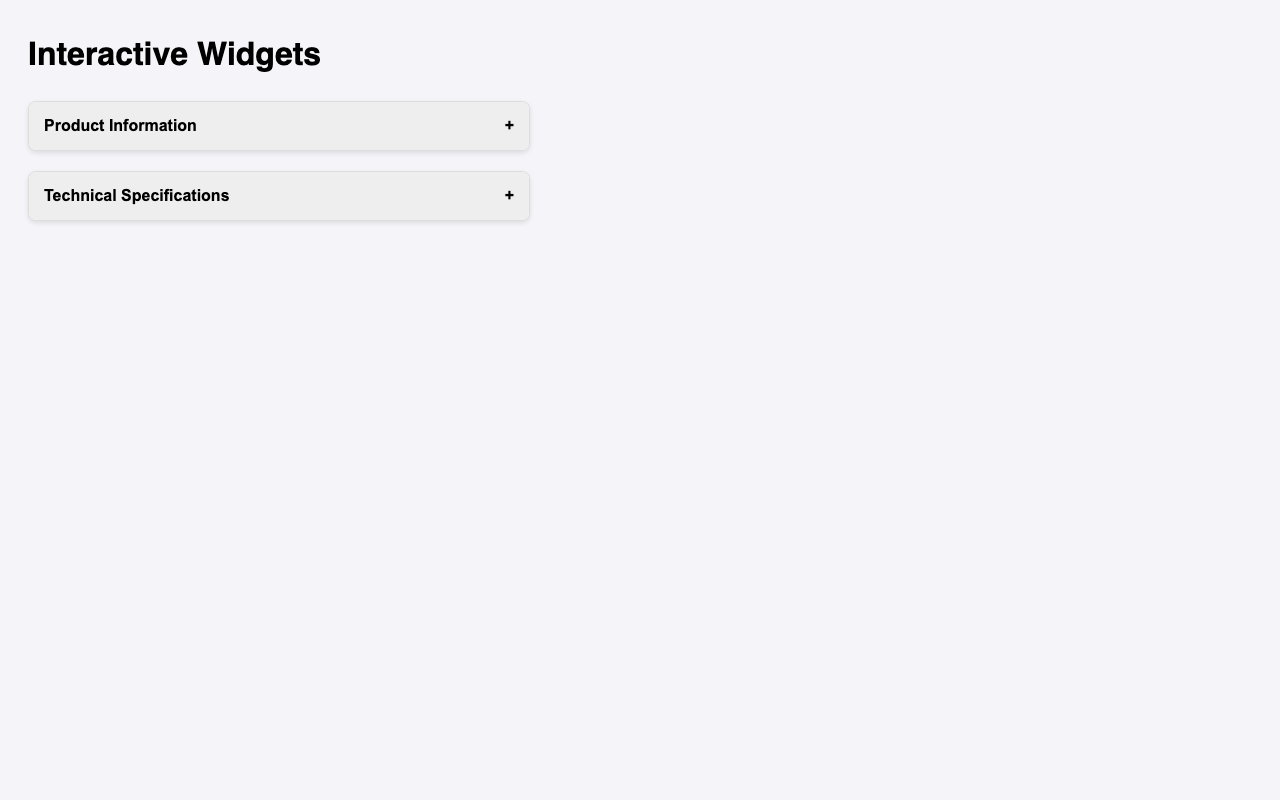Toggle the Product Information panel open
The width and height of the screenshot is (1280, 800).
click(280, 127)
